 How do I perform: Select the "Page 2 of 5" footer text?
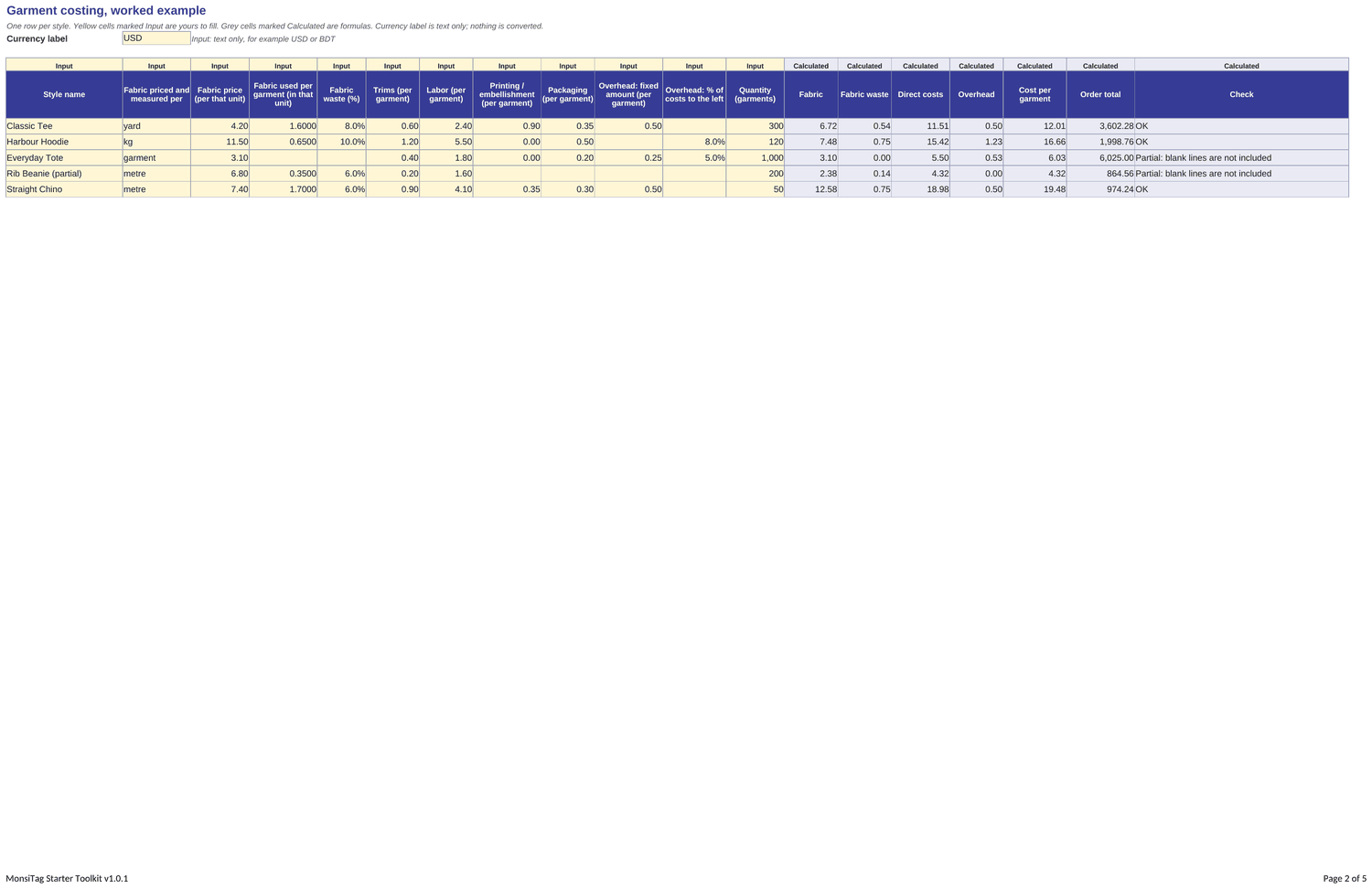[1345, 879]
